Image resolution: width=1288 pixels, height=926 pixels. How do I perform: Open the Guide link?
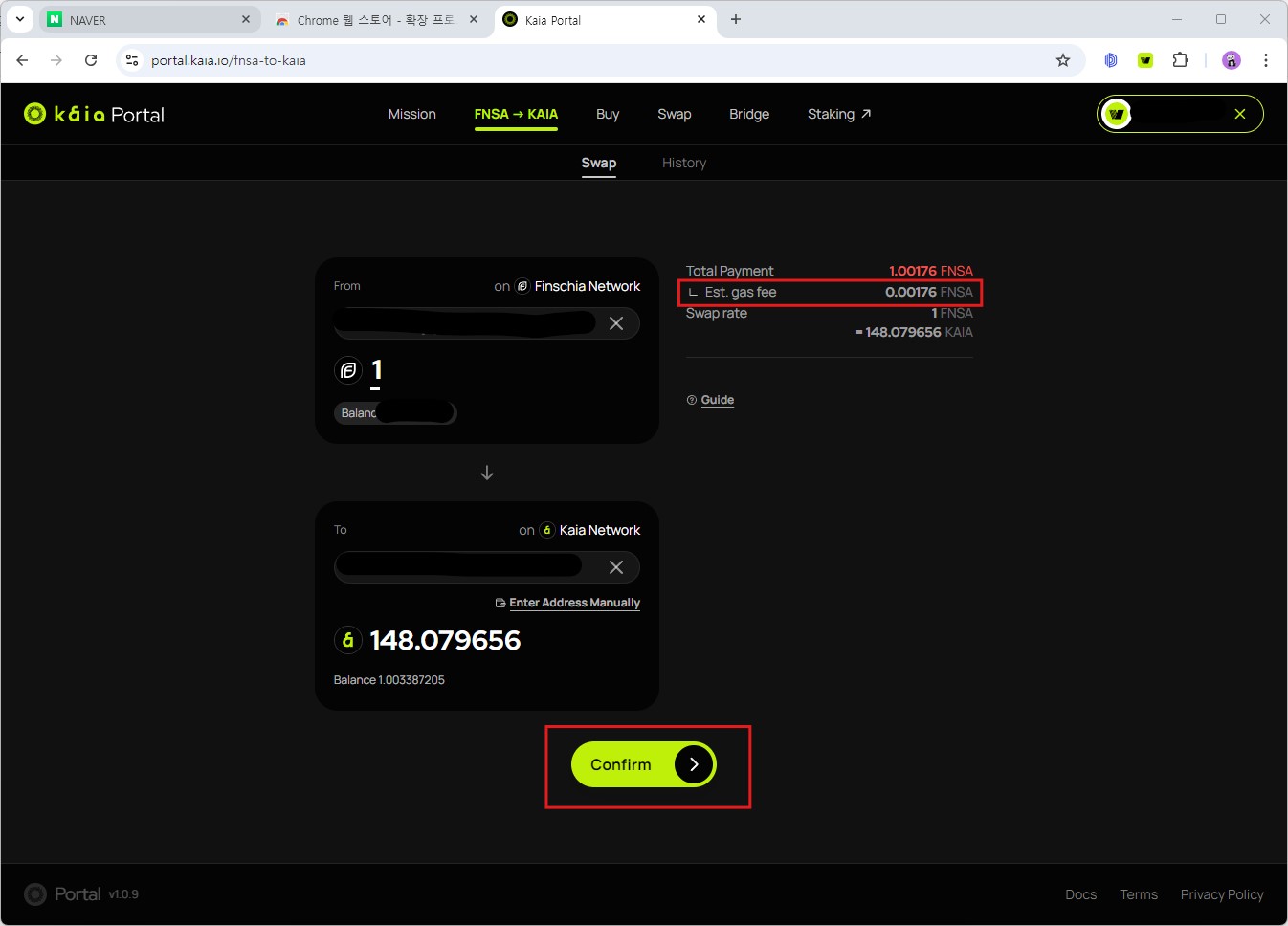pyautogui.click(x=718, y=400)
